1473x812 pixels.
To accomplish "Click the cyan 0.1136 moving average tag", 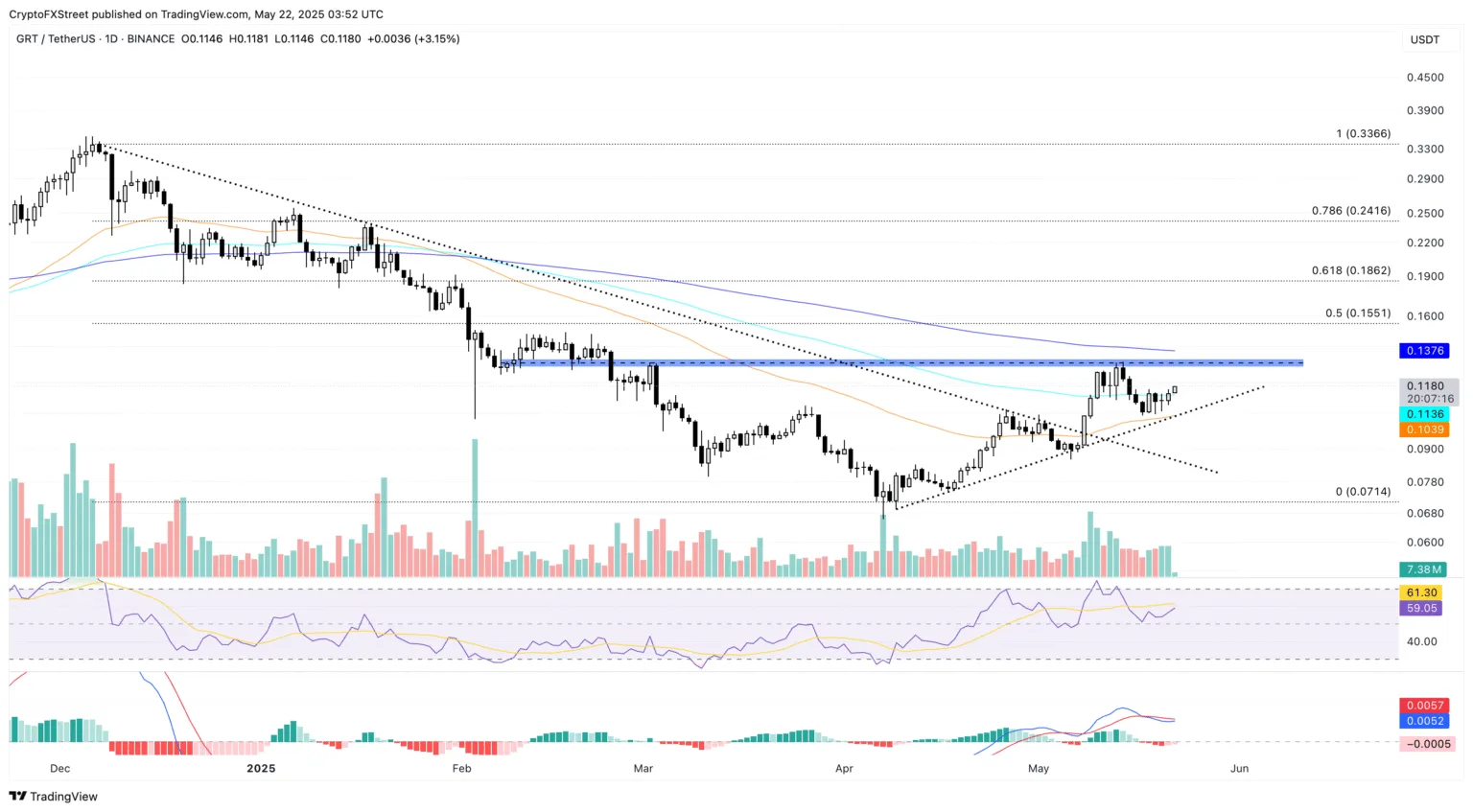I will coord(1424,414).
